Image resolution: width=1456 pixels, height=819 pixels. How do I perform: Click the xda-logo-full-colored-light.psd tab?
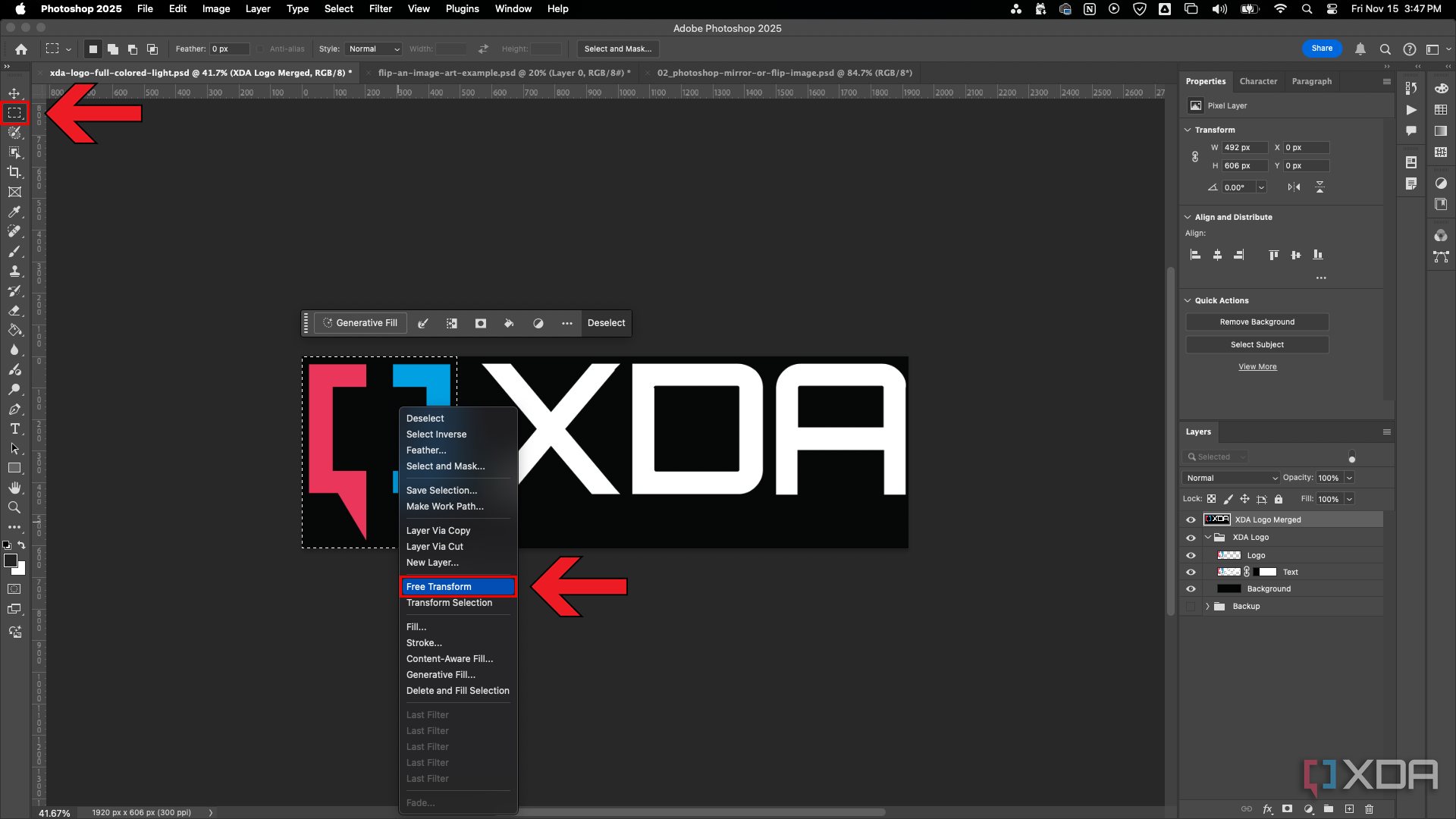click(200, 72)
